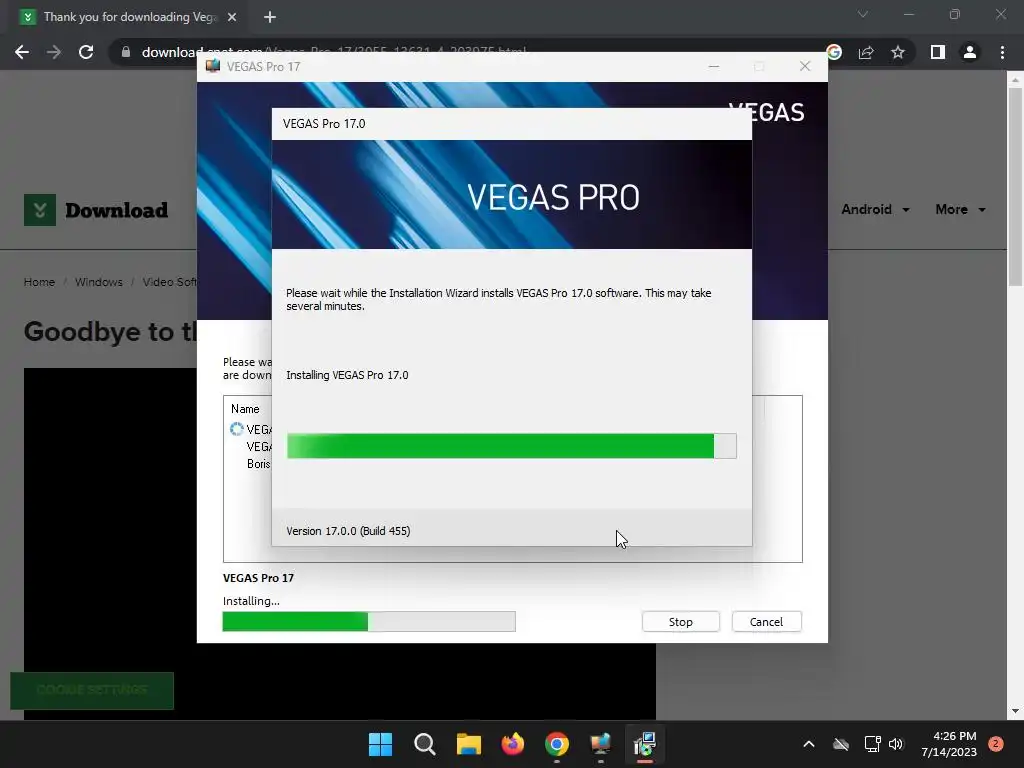Image resolution: width=1024 pixels, height=768 pixels.
Task: Click the site lock icon in address bar
Action: (126, 52)
